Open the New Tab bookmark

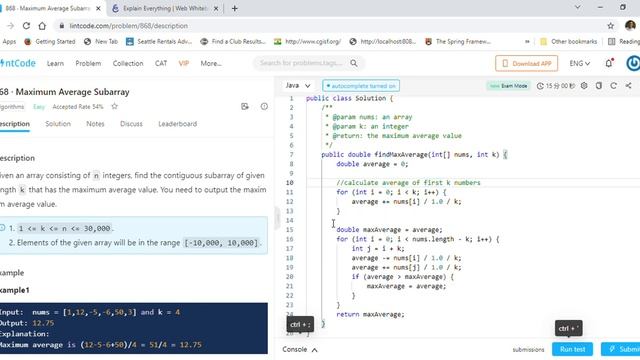[x=101, y=42]
